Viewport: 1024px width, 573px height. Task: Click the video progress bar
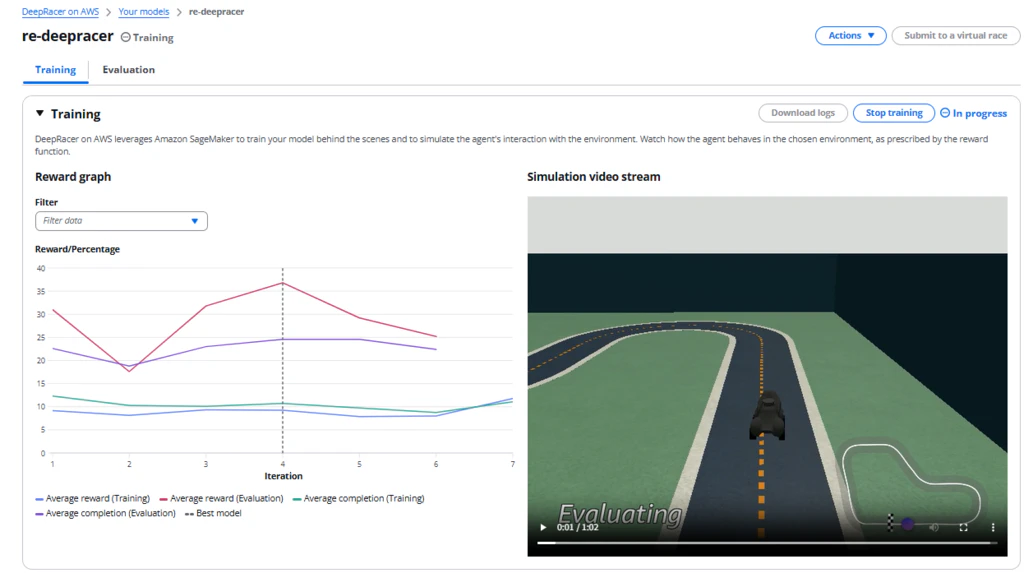[767, 543]
